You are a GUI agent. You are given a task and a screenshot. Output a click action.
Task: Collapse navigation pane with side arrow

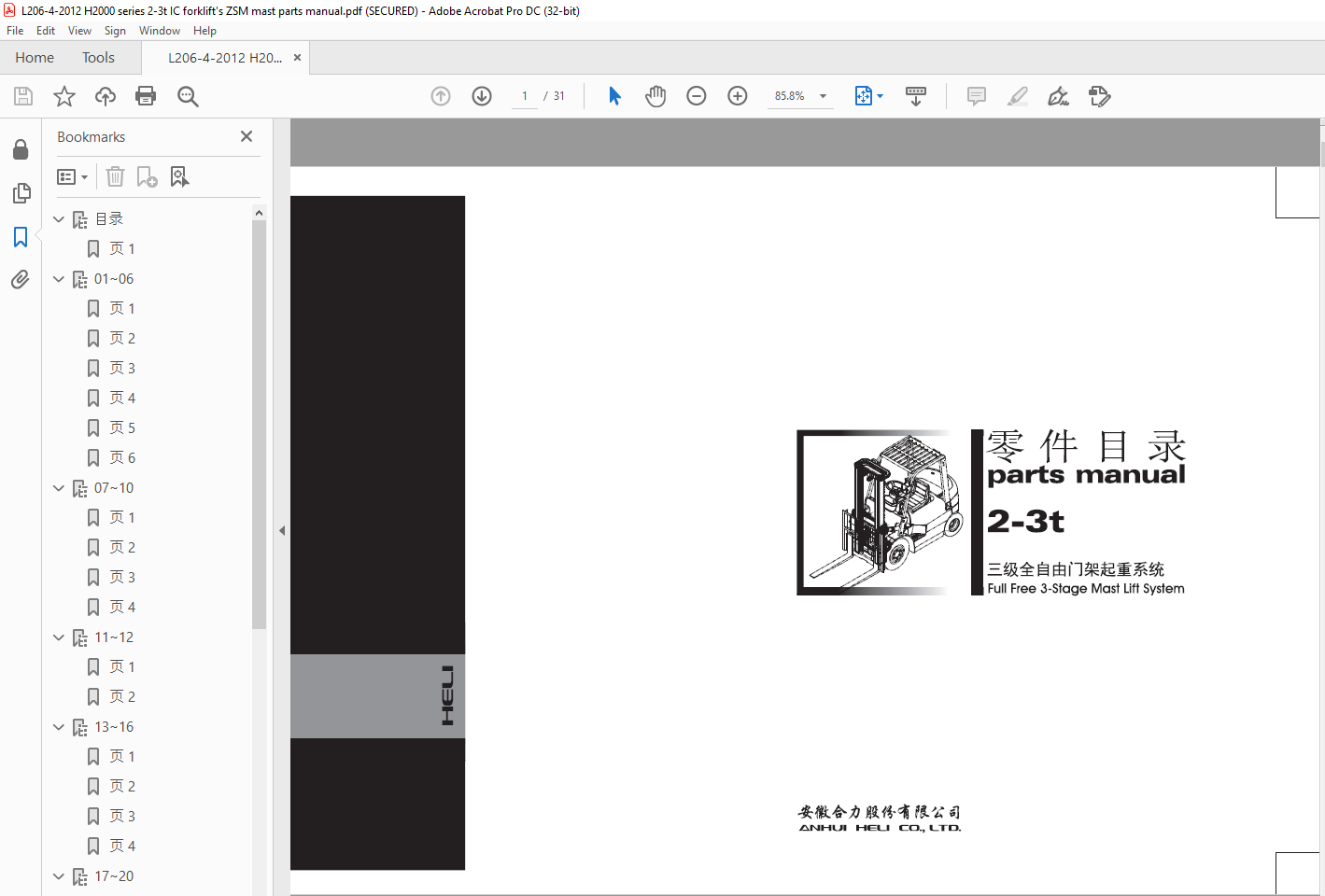pos(282,530)
